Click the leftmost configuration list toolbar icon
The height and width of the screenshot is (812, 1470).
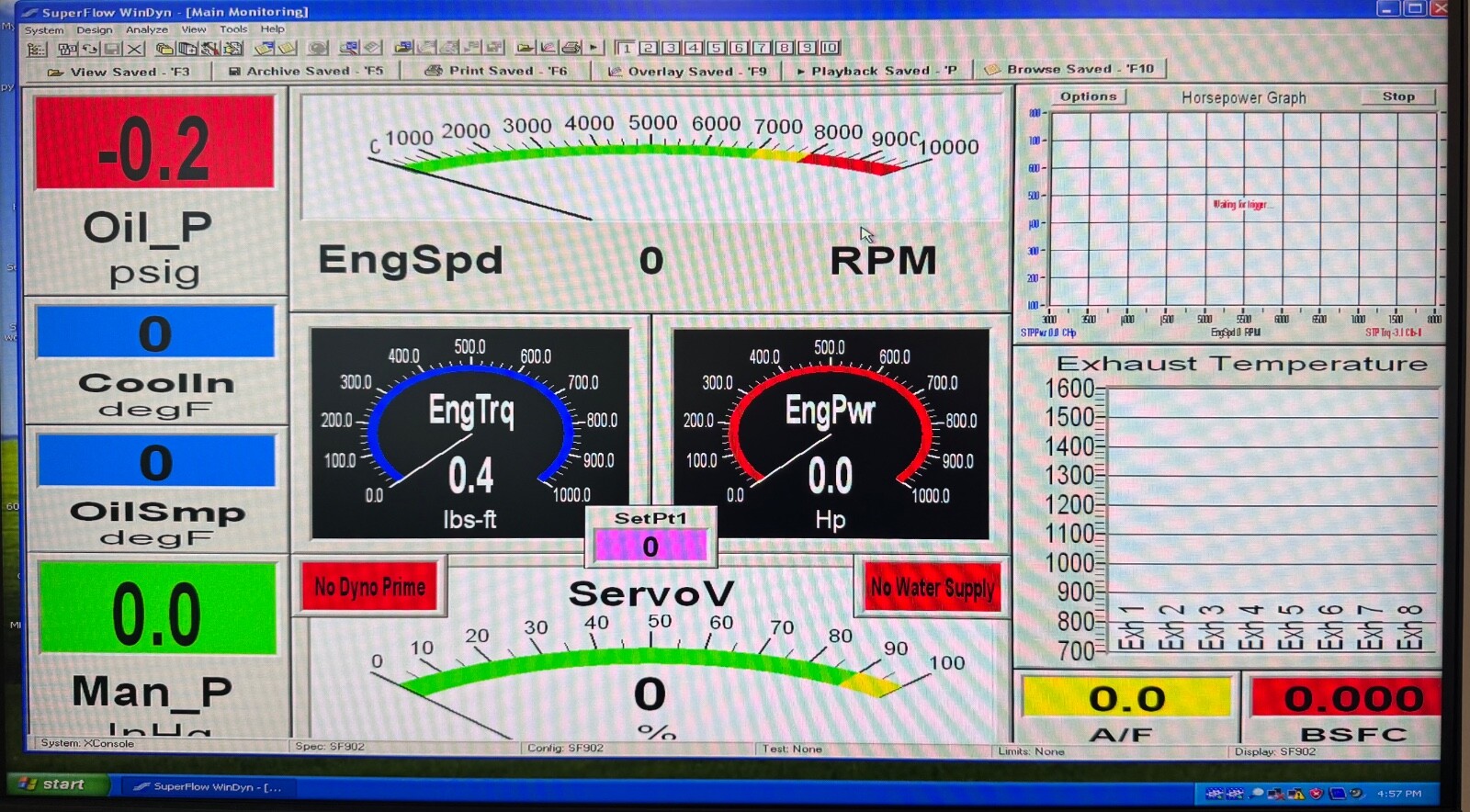[37, 49]
